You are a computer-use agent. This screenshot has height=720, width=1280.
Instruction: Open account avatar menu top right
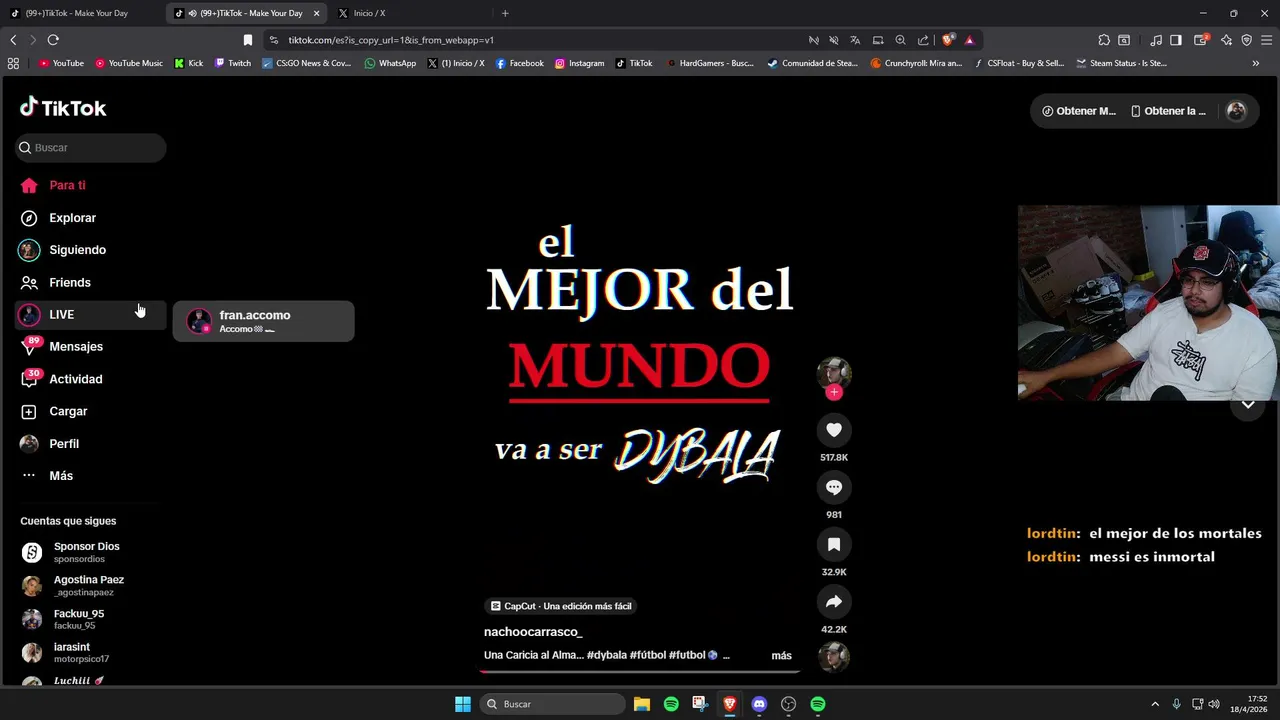[1236, 111]
